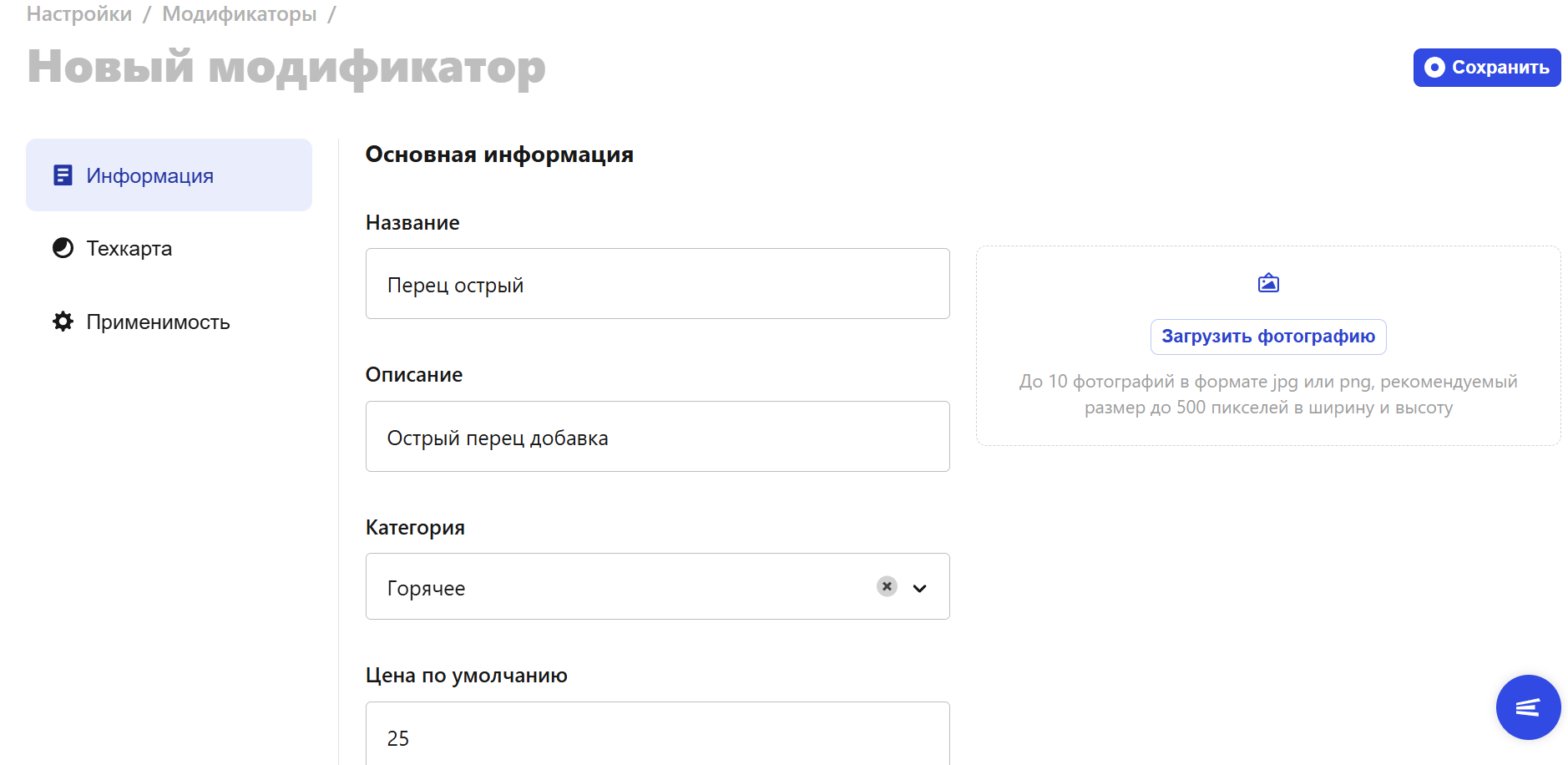Image resolution: width=1568 pixels, height=765 pixels.
Task: Open the Применимость tab
Action: 169,322
